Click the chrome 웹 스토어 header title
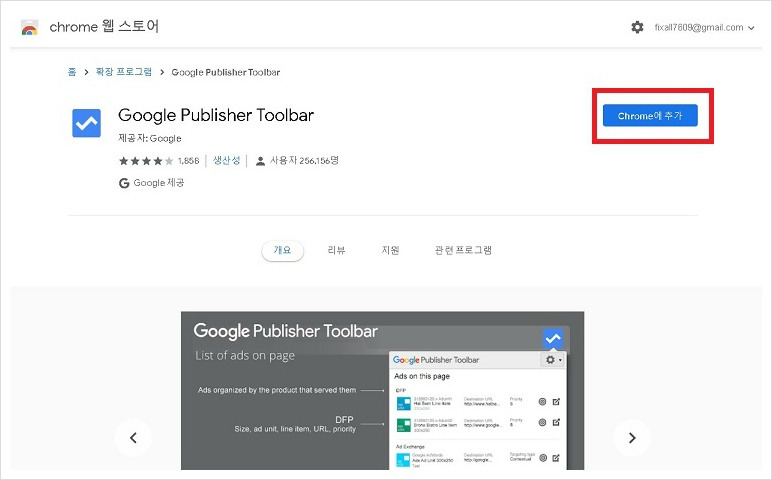The image size is (772, 480). 104,27
